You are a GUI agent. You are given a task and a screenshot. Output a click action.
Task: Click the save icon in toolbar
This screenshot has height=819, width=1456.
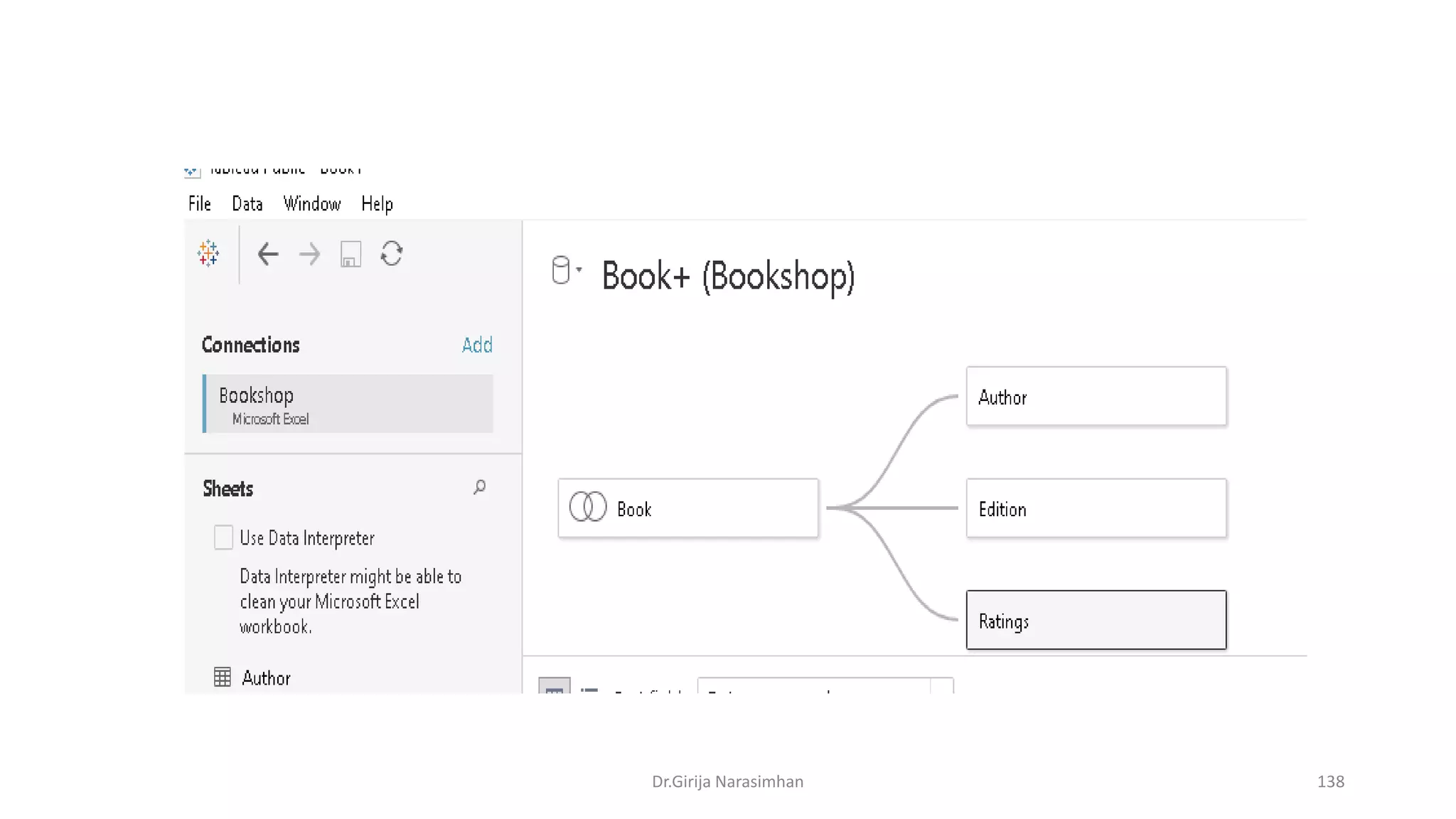coord(350,254)
